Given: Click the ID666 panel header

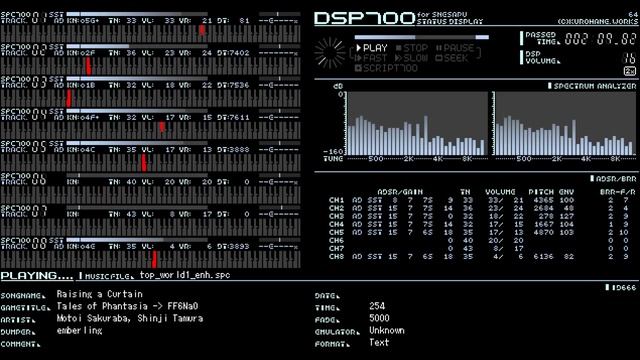Looking at the screenshot, I should pyautogui.click(x=620, y=287).
